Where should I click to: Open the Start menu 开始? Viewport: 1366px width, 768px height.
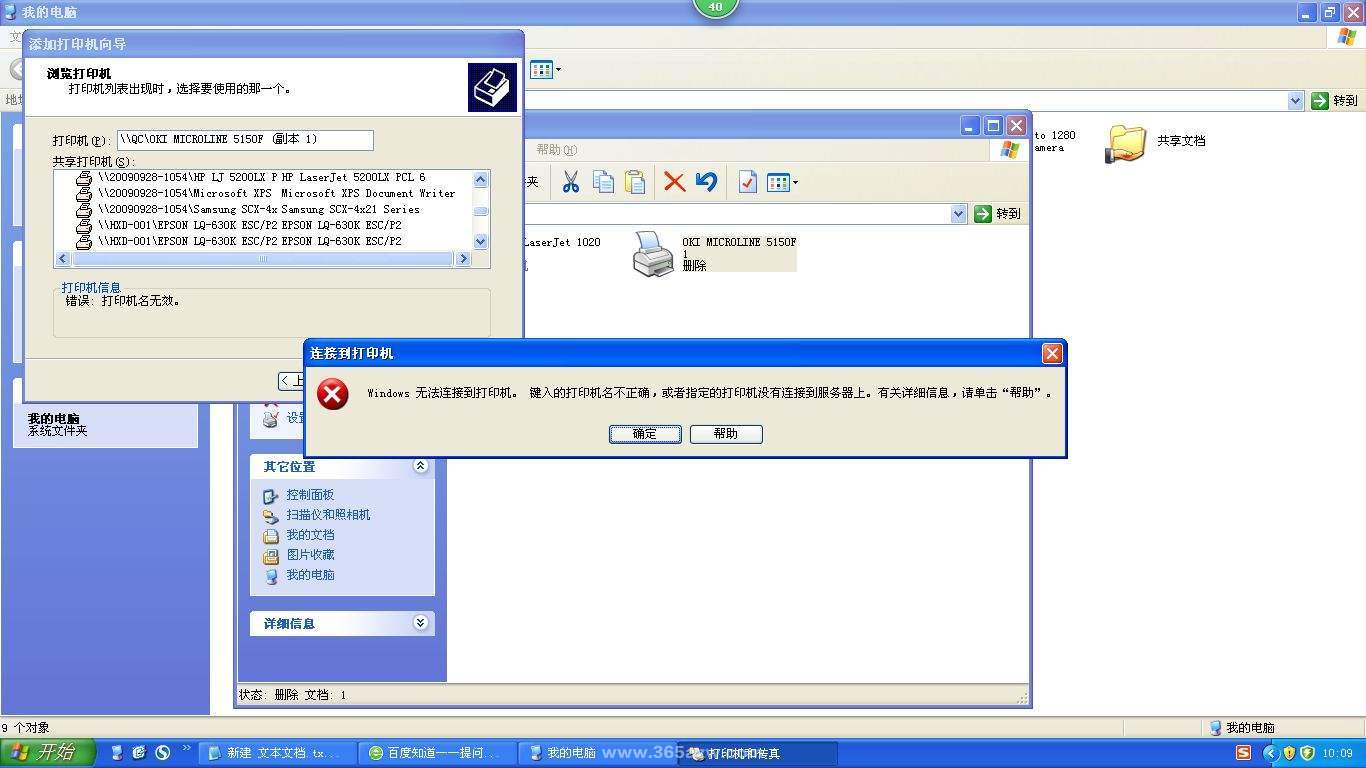[x=48, y=753]
